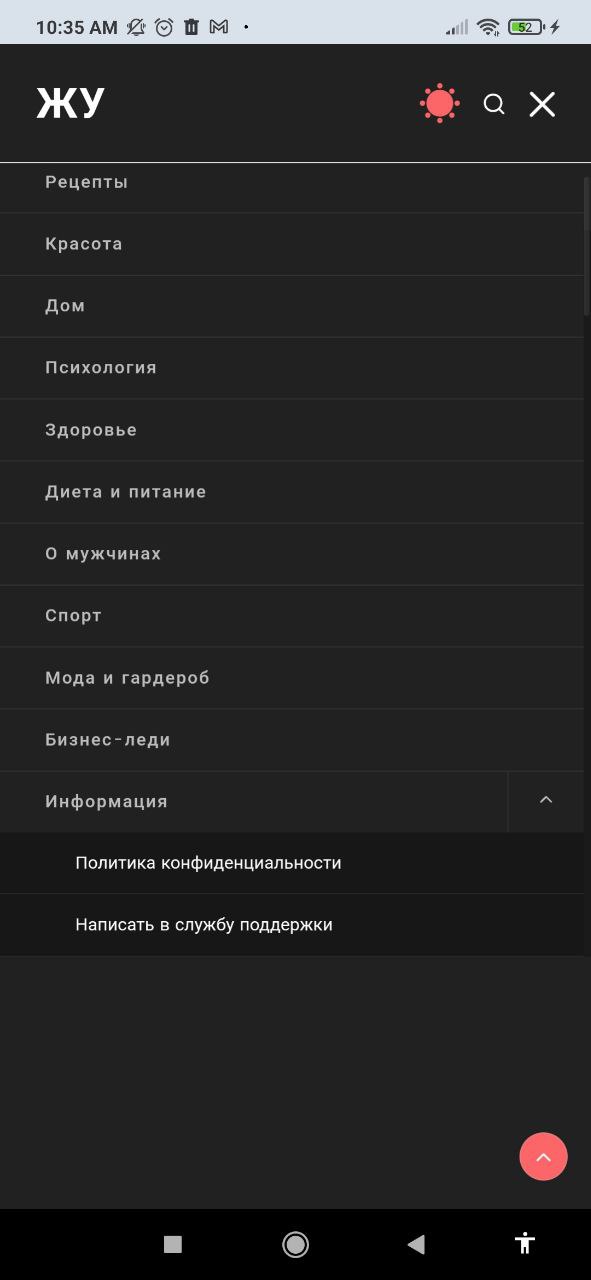Collapse the Информация submenu chevron
The height and width of the screenshot is (1280, 591).
pyautogui.click(x=546, y=801)
